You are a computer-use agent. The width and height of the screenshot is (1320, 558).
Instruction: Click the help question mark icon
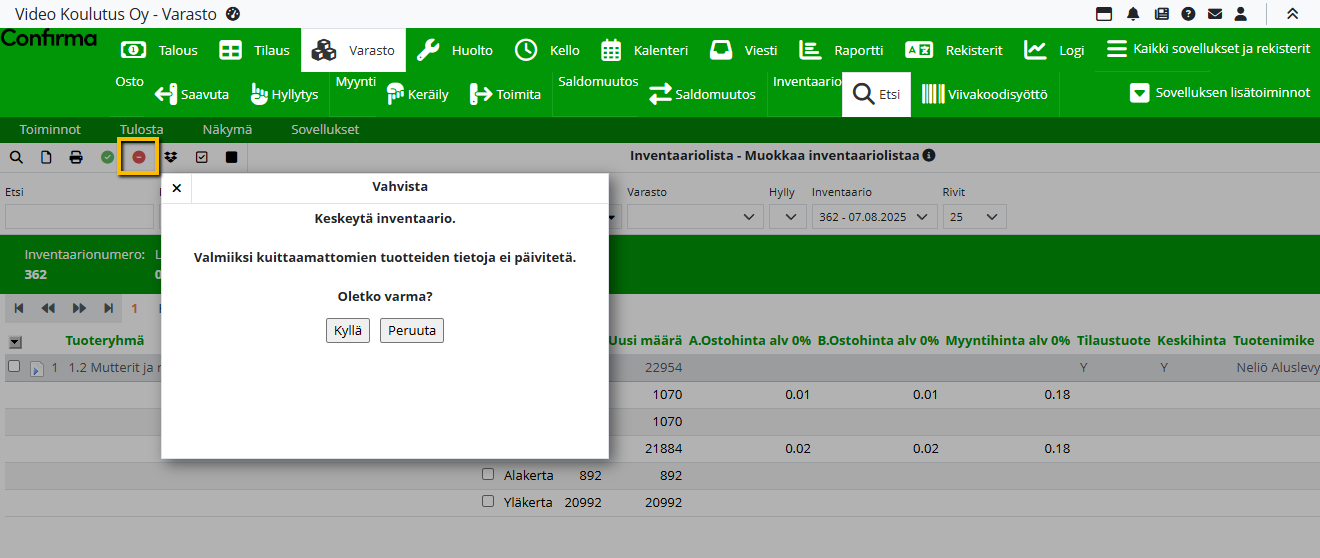[1188, 14]
